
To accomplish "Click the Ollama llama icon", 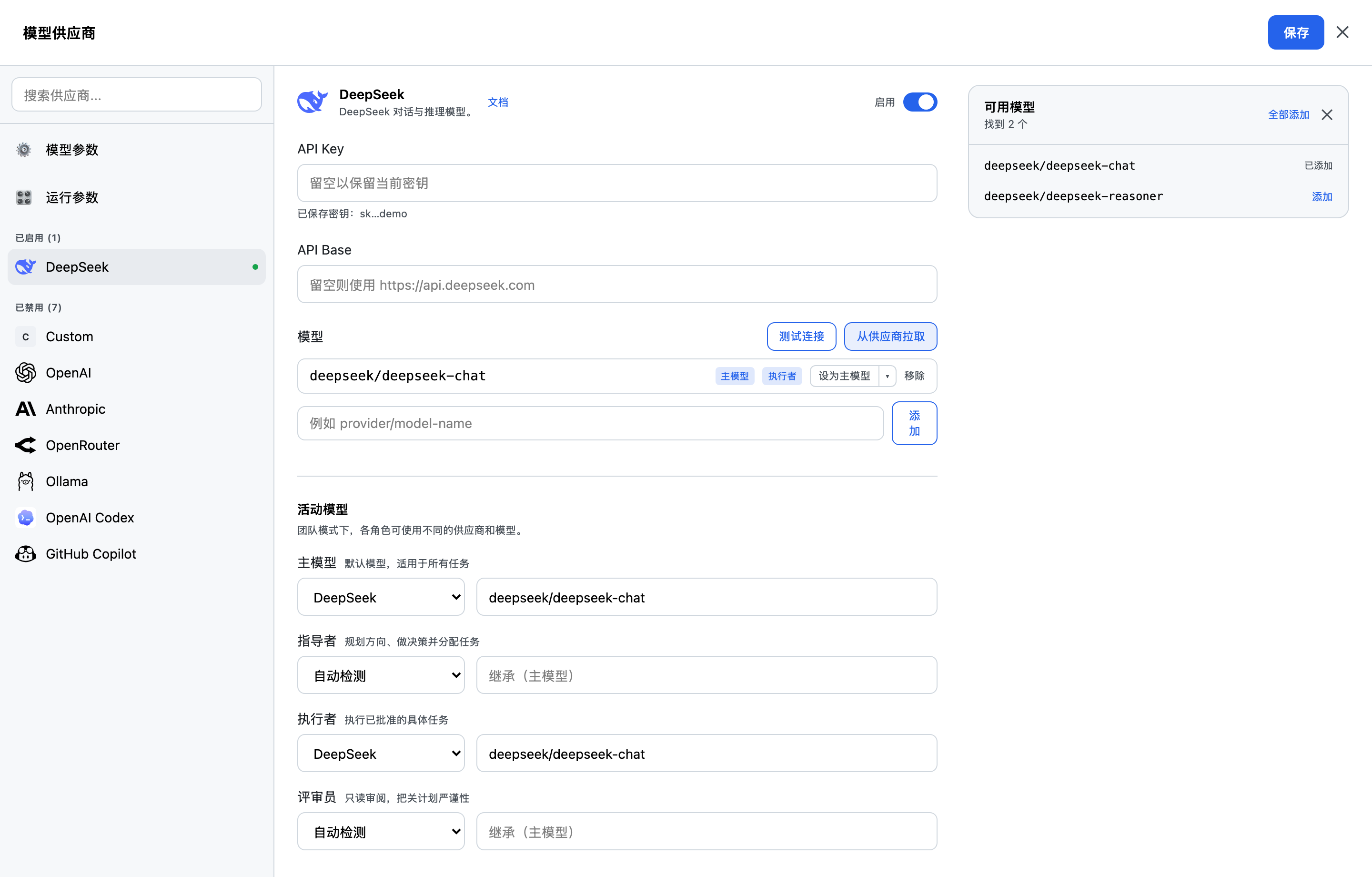I will pos(26,481).
